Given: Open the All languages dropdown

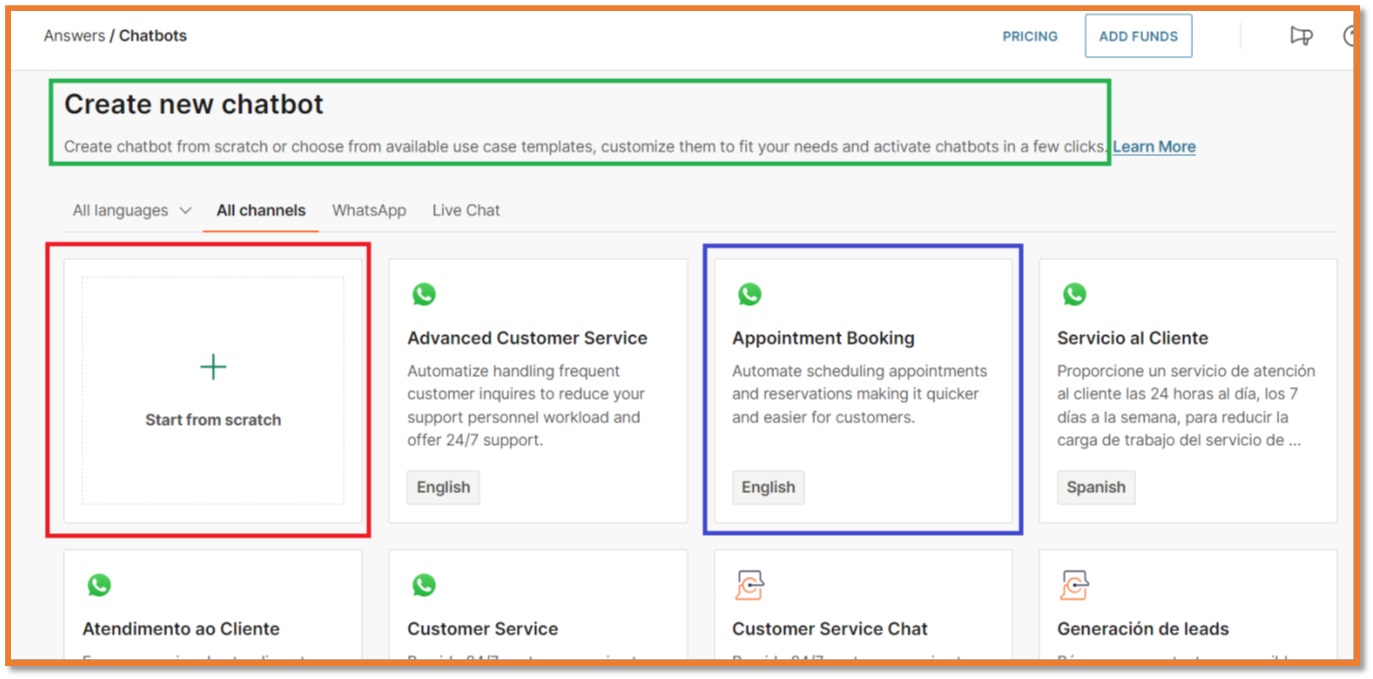Looking at the screenshot, I should [x=131, y=211].
